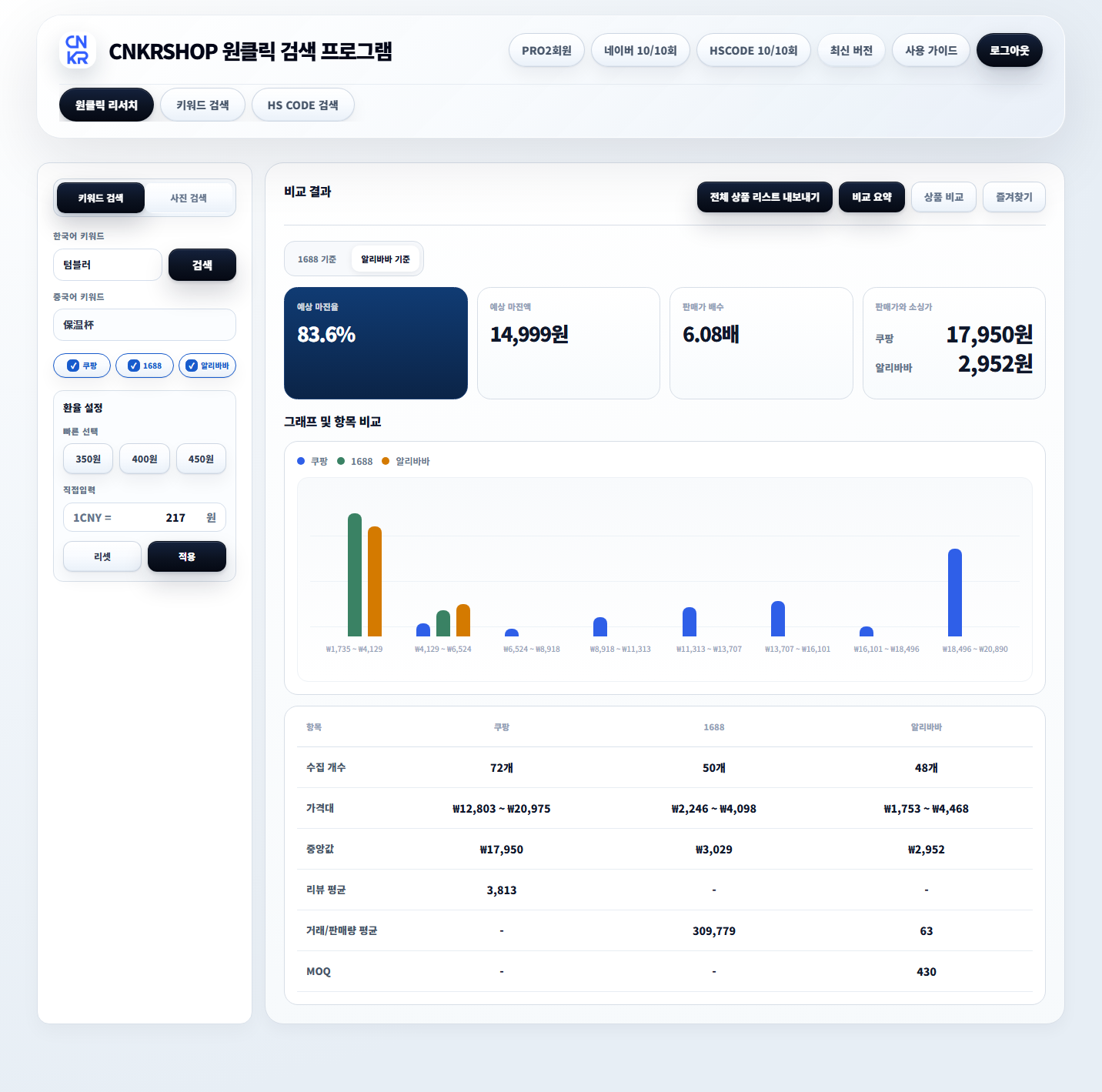Click 1688 가격대 ₩2,246 ~ ₩4,098
The height and width of the screenshot is (1092, 1102).
tap(714, 809)
